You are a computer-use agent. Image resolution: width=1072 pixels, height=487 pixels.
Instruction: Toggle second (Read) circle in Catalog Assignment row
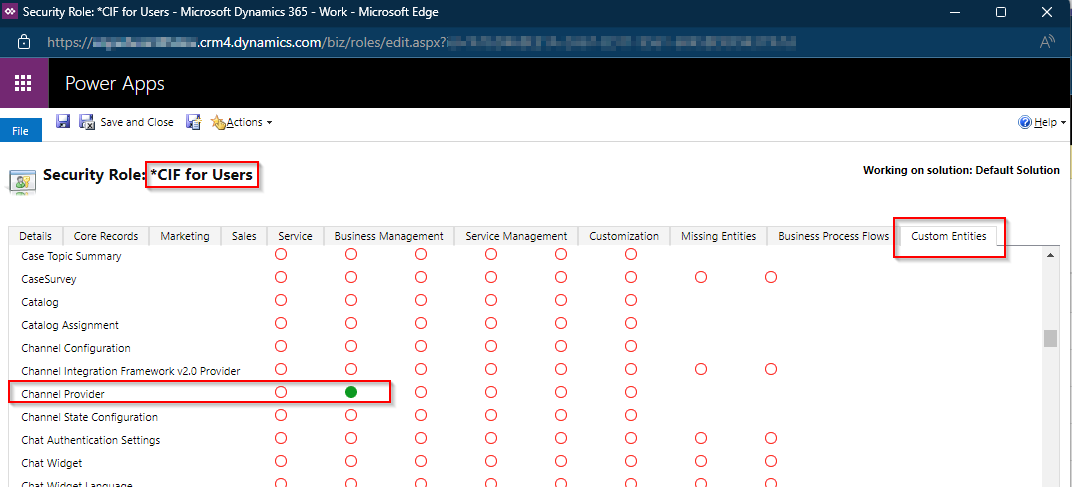(x=351, y=323)
